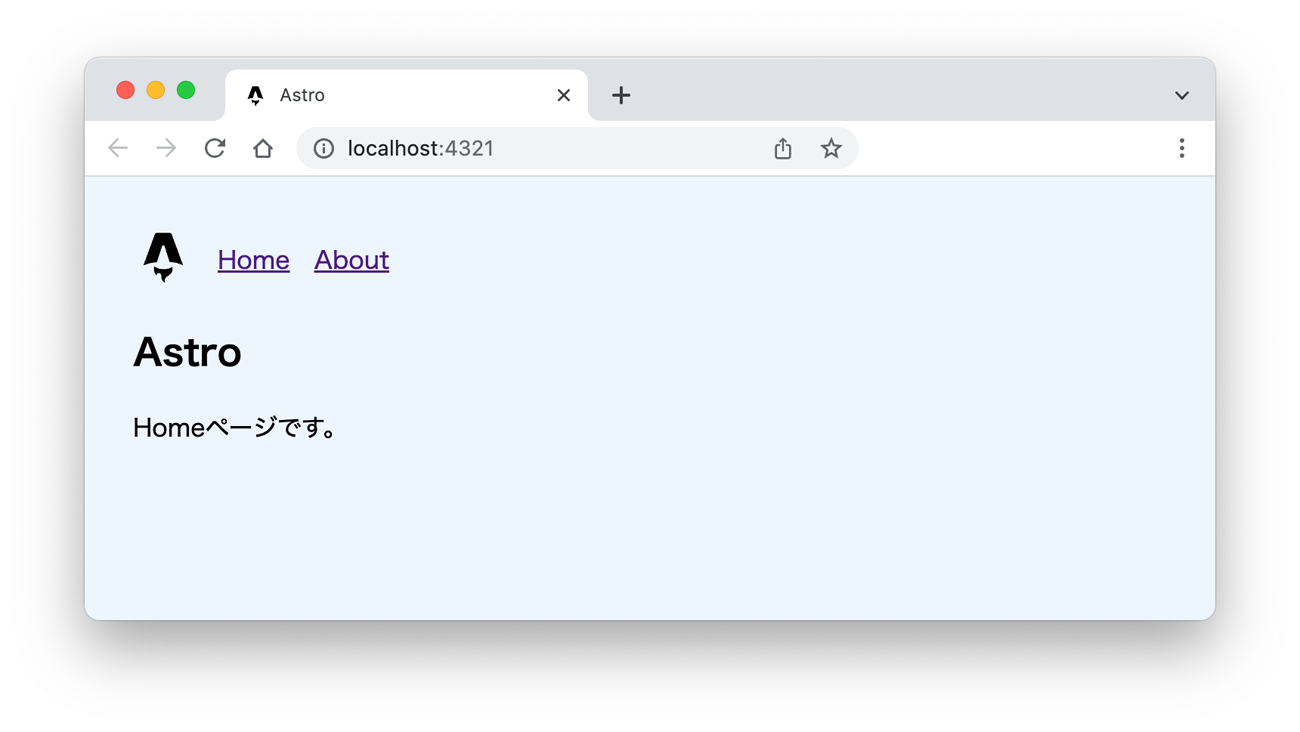The image size is (1300, 732).
Task: Minimize the window with the yellow button
Action: [155, 90]
